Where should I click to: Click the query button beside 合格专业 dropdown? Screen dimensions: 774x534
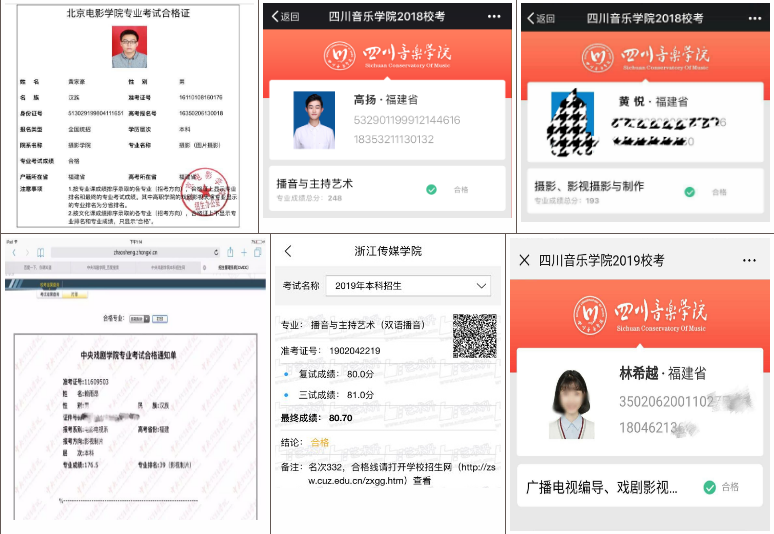(160, 319)
